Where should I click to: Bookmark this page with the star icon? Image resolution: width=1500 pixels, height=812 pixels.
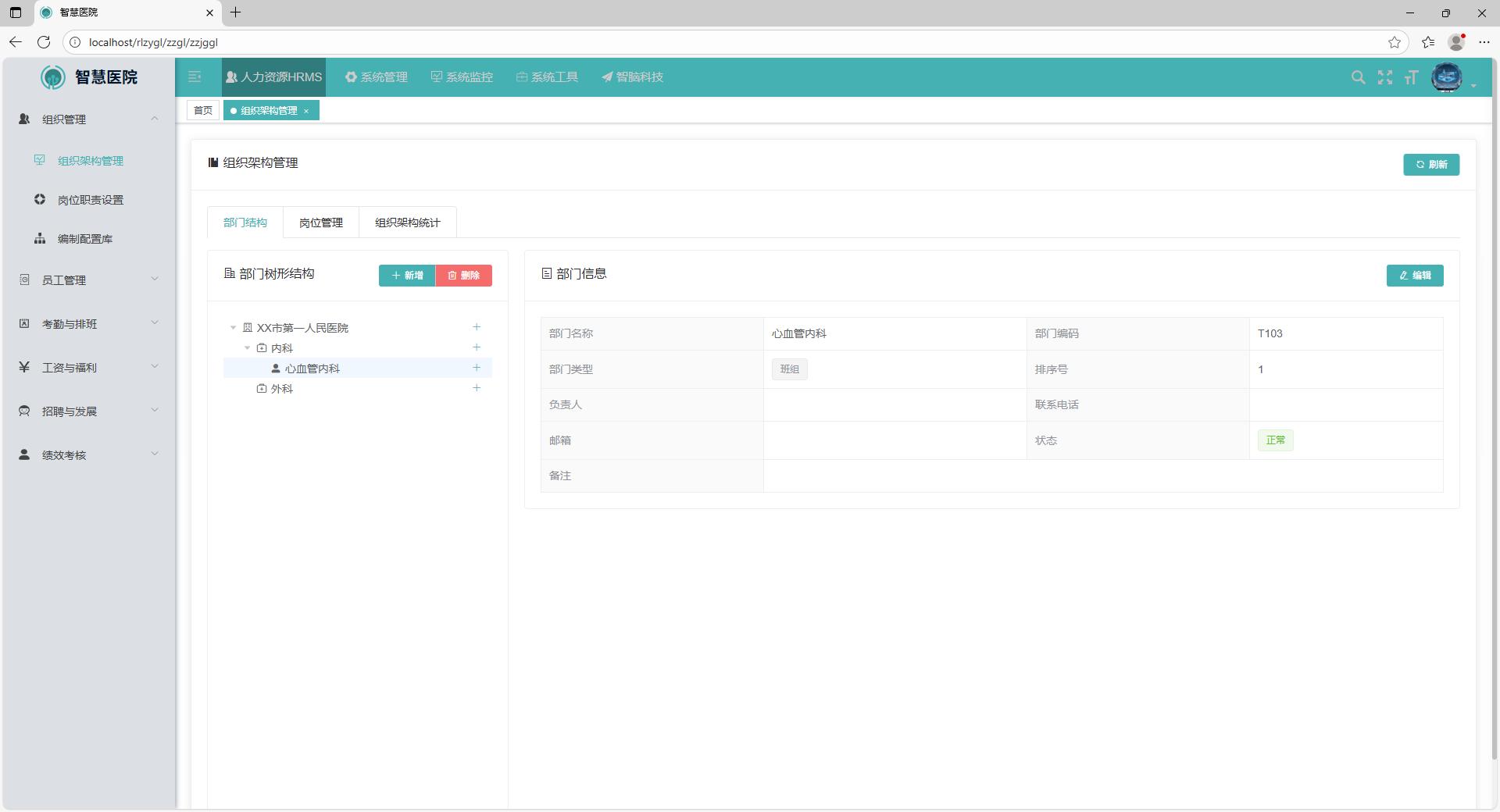[x=1395, y=42]
